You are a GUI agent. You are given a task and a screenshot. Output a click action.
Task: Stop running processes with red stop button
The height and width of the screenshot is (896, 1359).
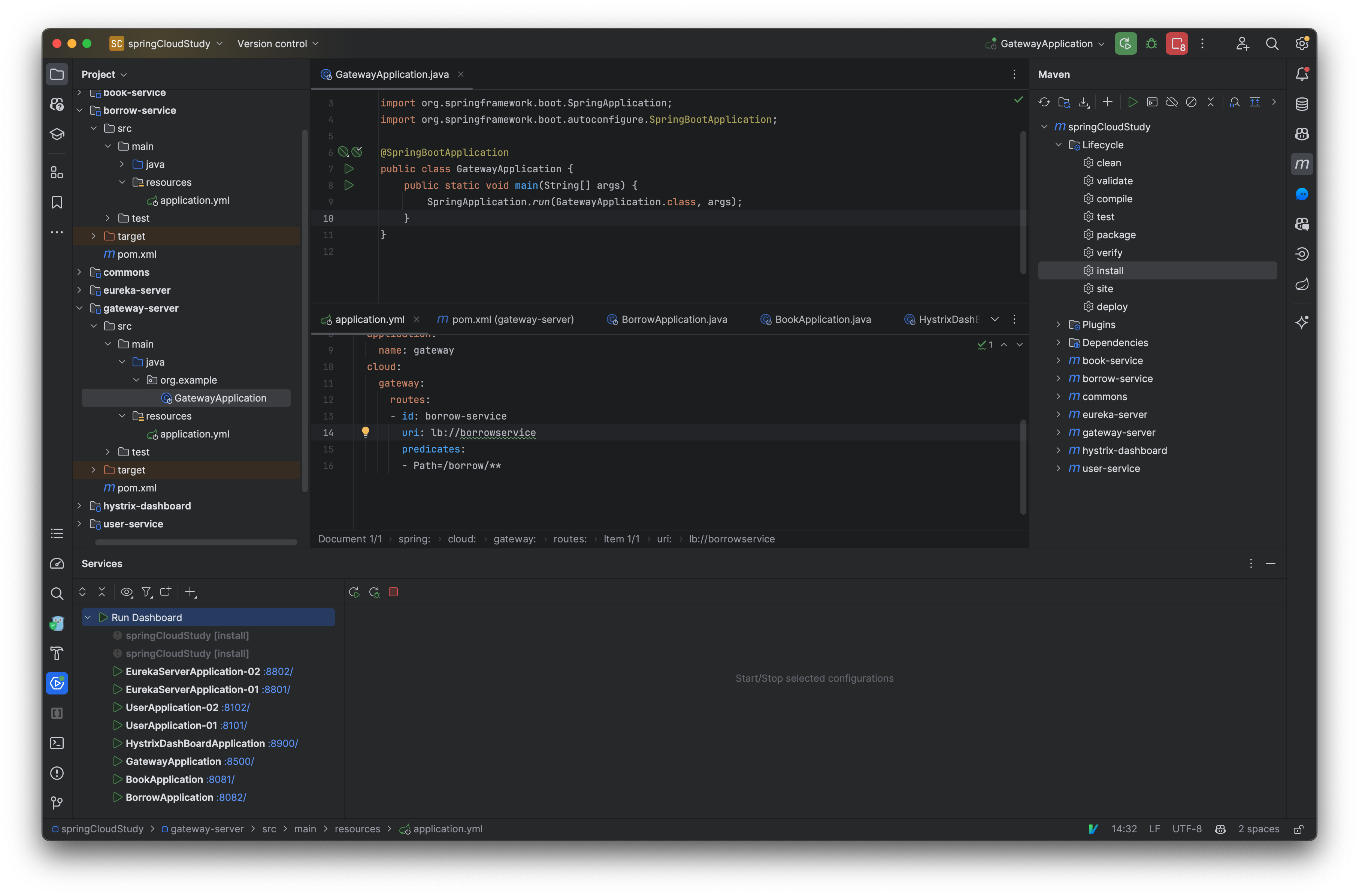point(1177,44)
